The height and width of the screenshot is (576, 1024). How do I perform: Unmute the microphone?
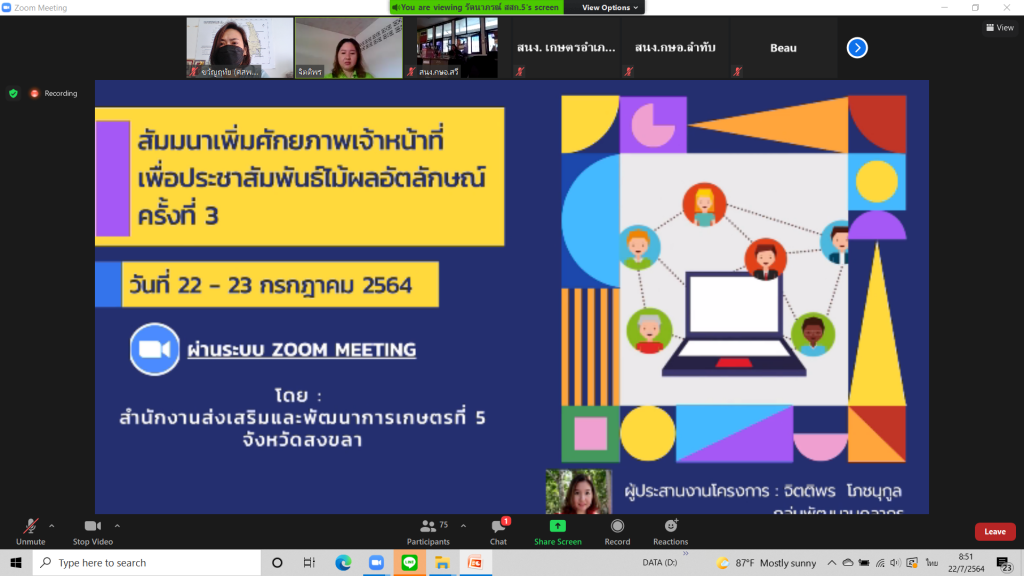(x=30, y=532)
